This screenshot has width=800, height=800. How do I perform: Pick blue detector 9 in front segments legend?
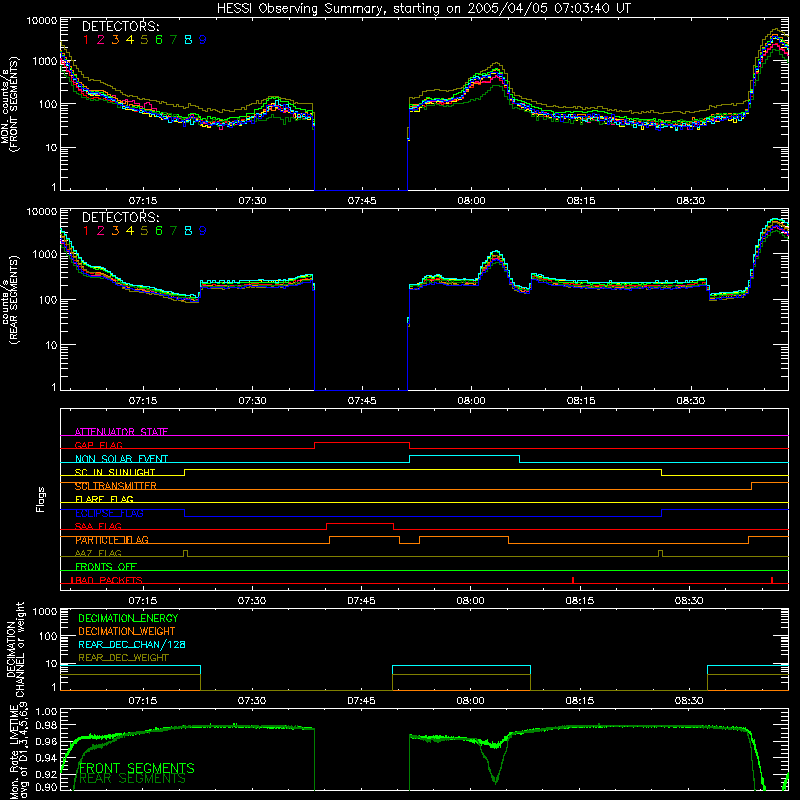(203, 40)
